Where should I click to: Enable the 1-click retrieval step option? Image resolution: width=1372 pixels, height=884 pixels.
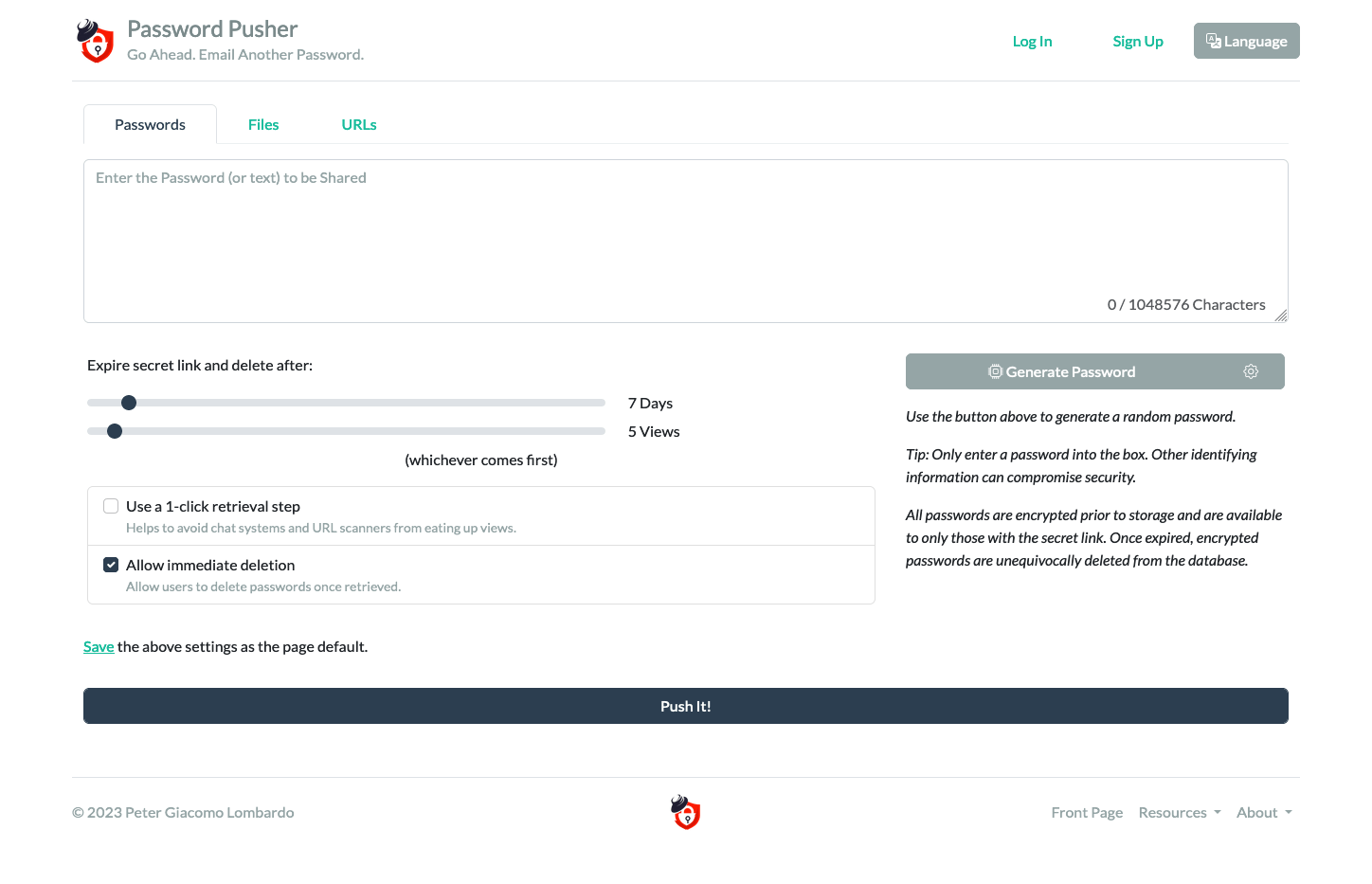pos(111,506)
